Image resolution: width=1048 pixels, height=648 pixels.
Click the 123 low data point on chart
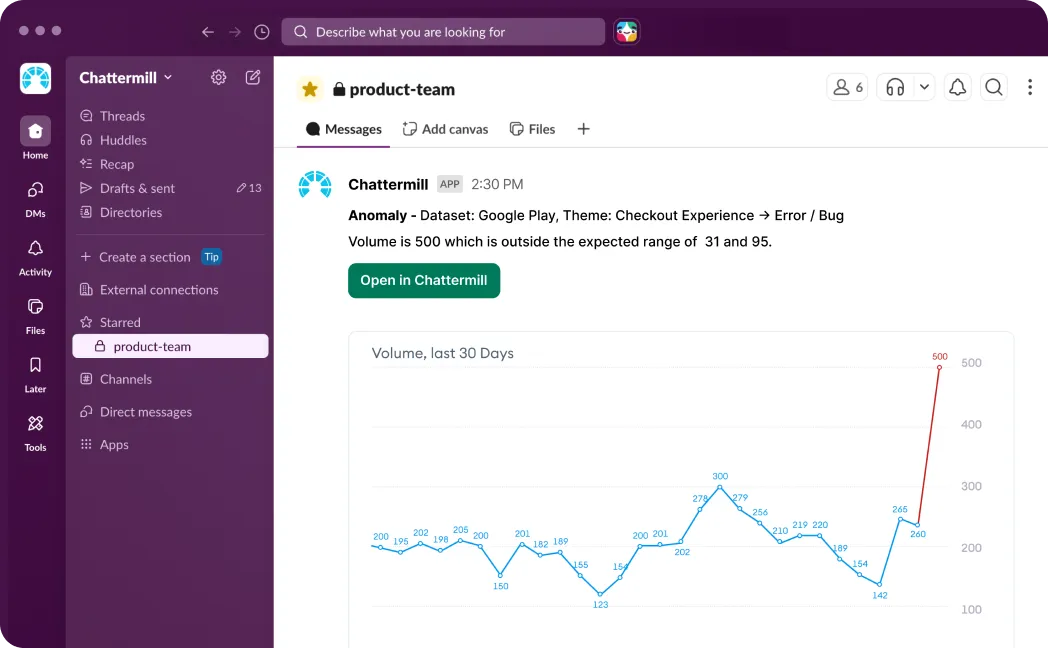[x=600, y=594]
